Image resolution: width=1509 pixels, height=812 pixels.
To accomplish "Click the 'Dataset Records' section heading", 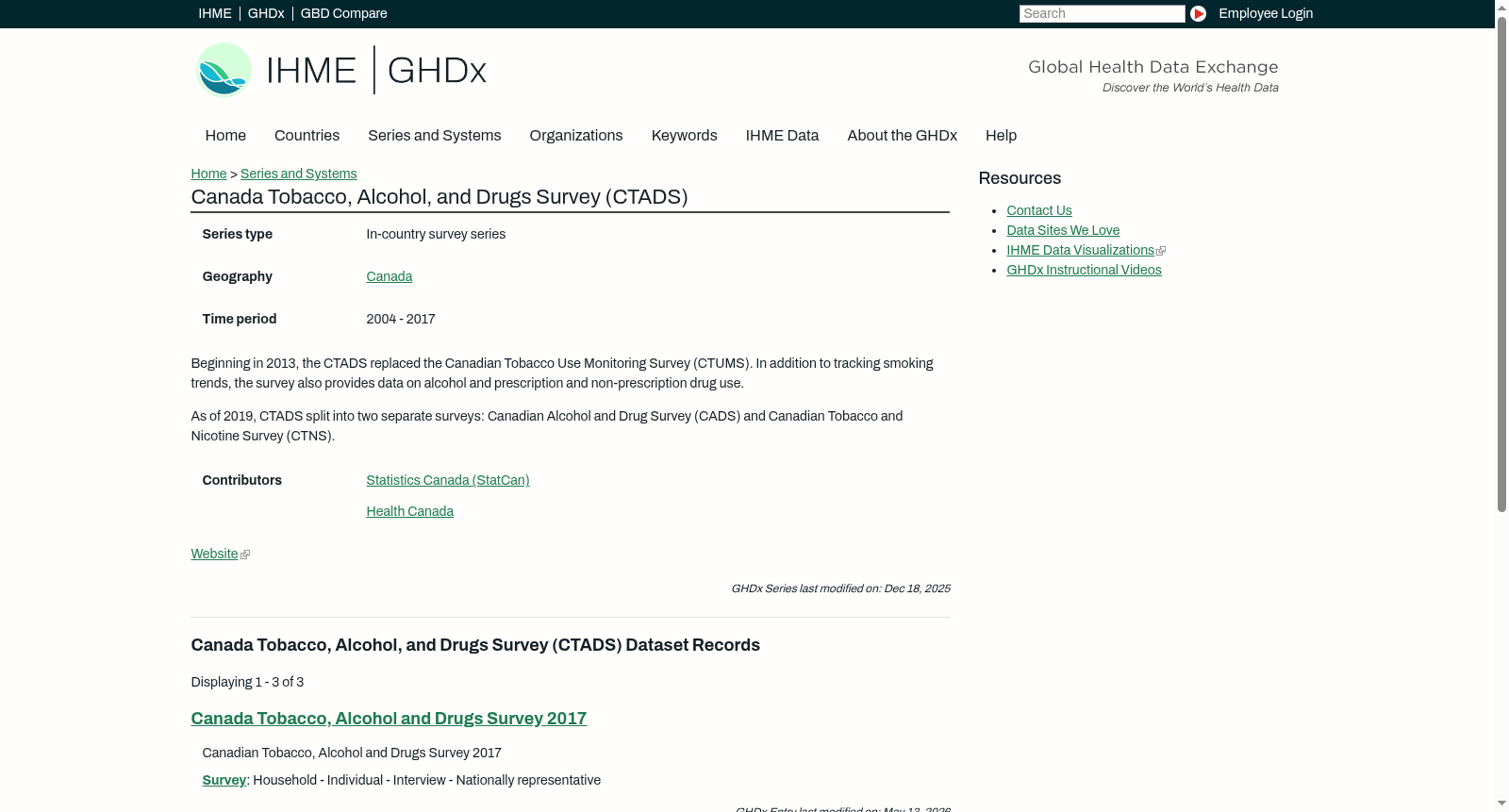I will tap(475, 645).
